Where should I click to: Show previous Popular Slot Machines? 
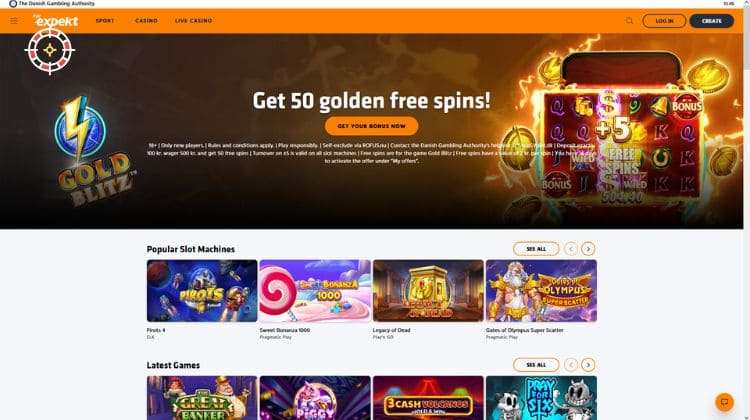(571, 249)
